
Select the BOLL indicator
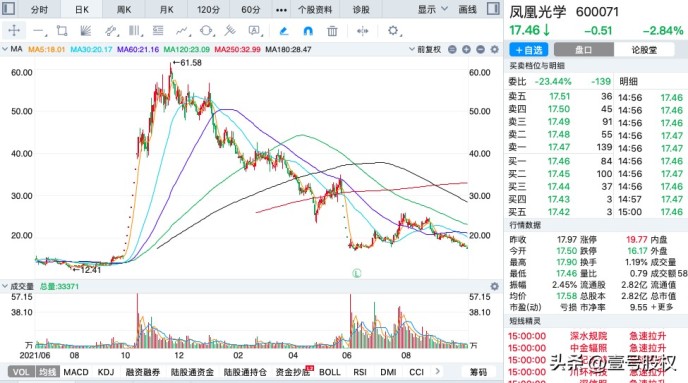(330, 372)
